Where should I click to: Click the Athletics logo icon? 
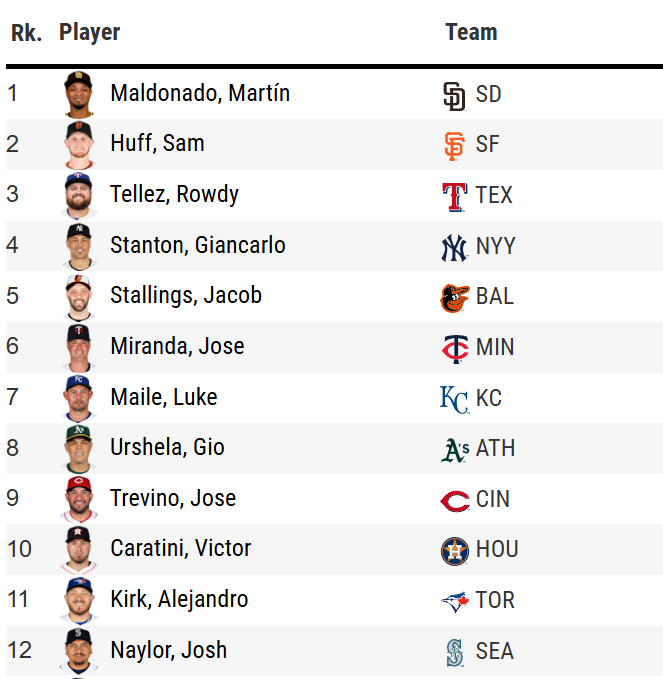(x=454, y=449)
